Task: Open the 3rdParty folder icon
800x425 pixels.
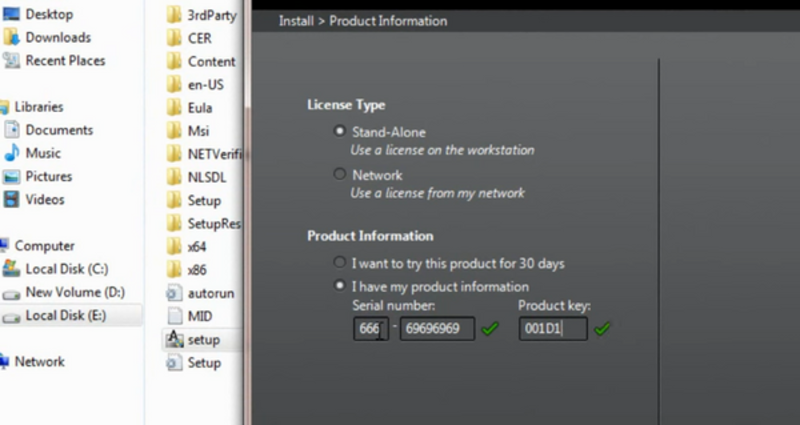Action: point(174,14)
